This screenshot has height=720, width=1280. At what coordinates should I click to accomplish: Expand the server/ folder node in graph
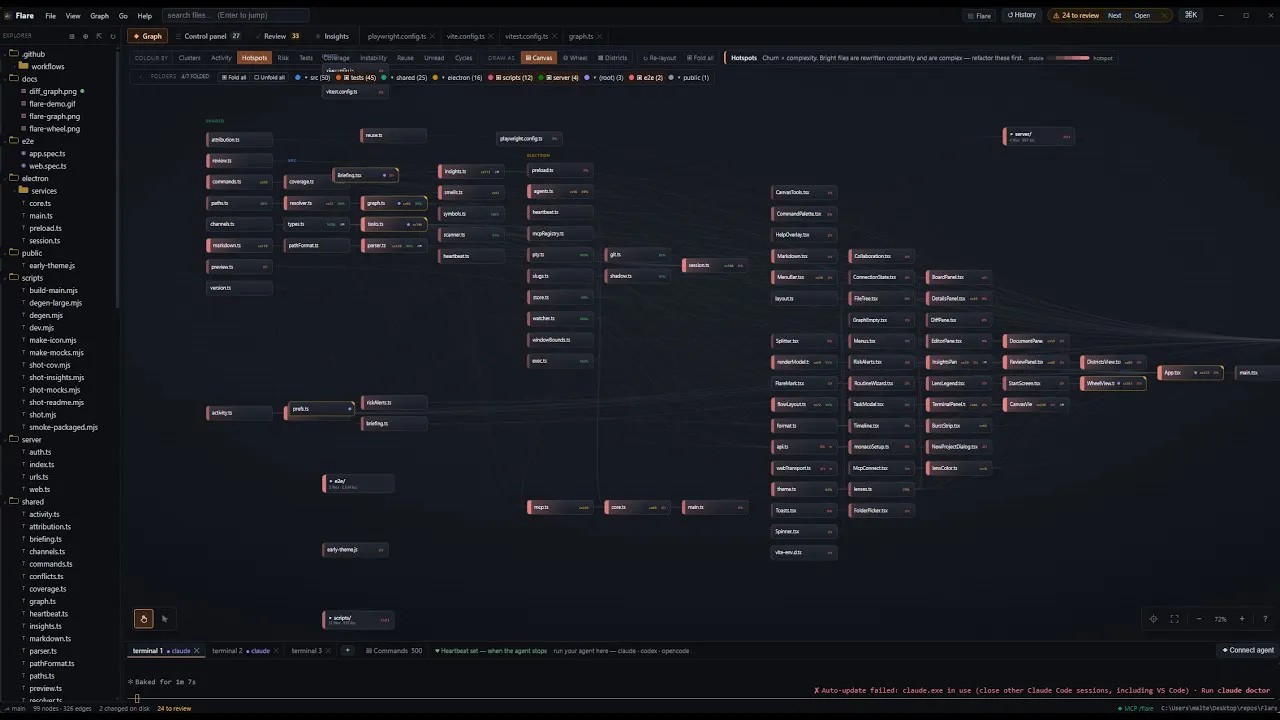click(1038, 136)
